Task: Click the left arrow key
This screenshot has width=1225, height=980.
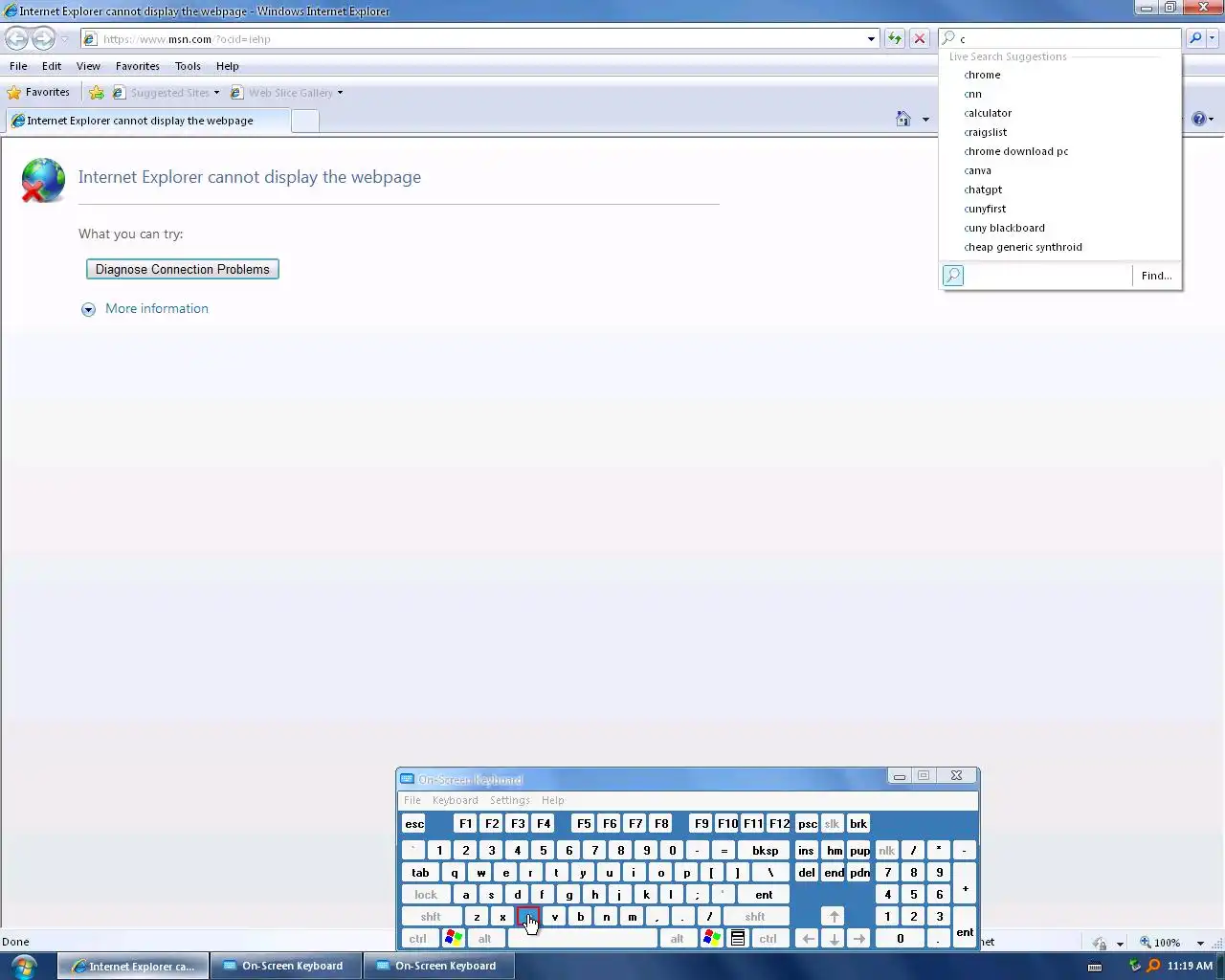Action: 808,939
